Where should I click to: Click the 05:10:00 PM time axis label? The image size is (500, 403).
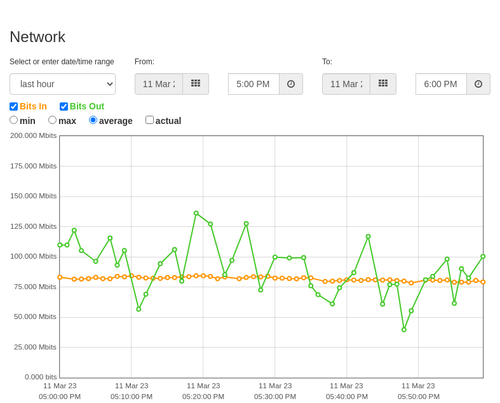click(131, 397)
